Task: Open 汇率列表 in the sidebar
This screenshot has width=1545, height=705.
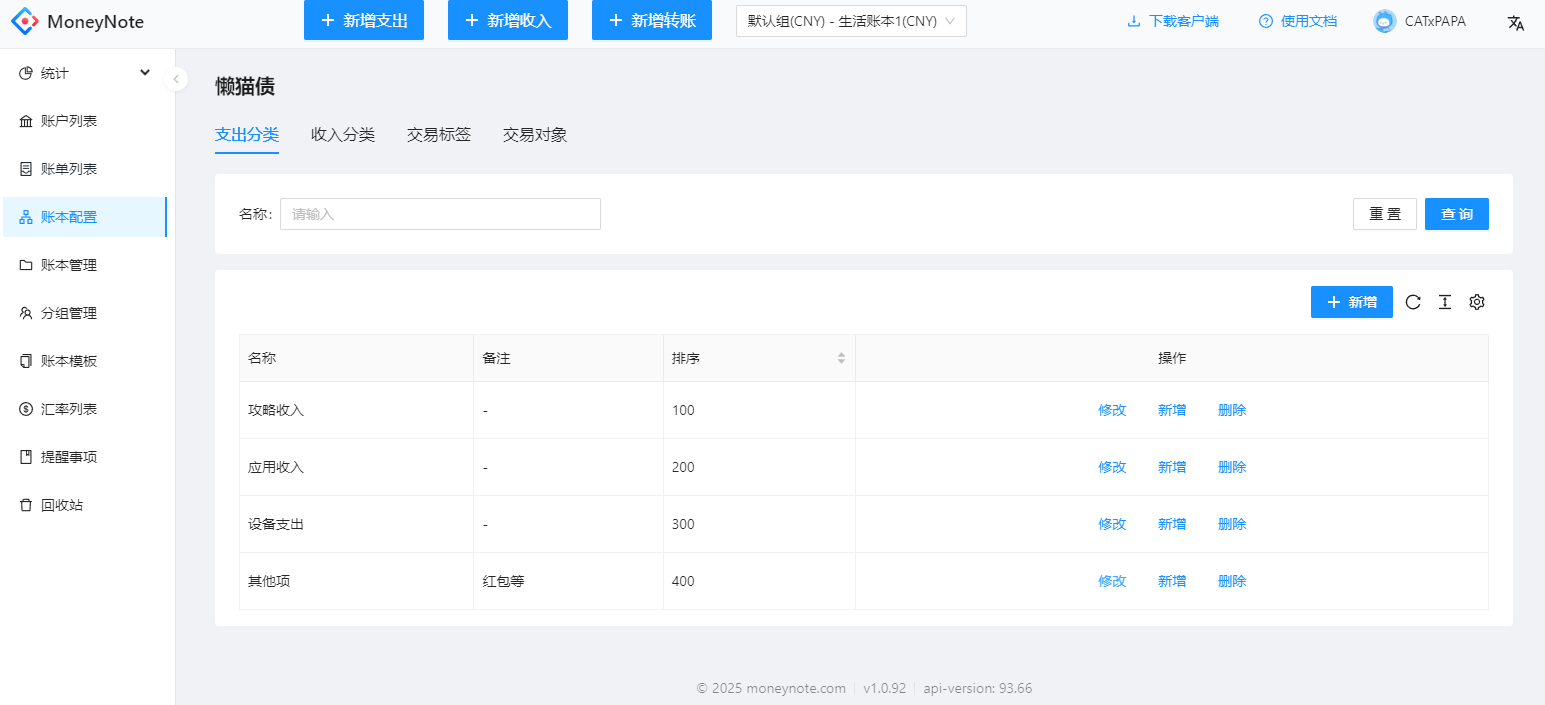Action: click(85, 409)
